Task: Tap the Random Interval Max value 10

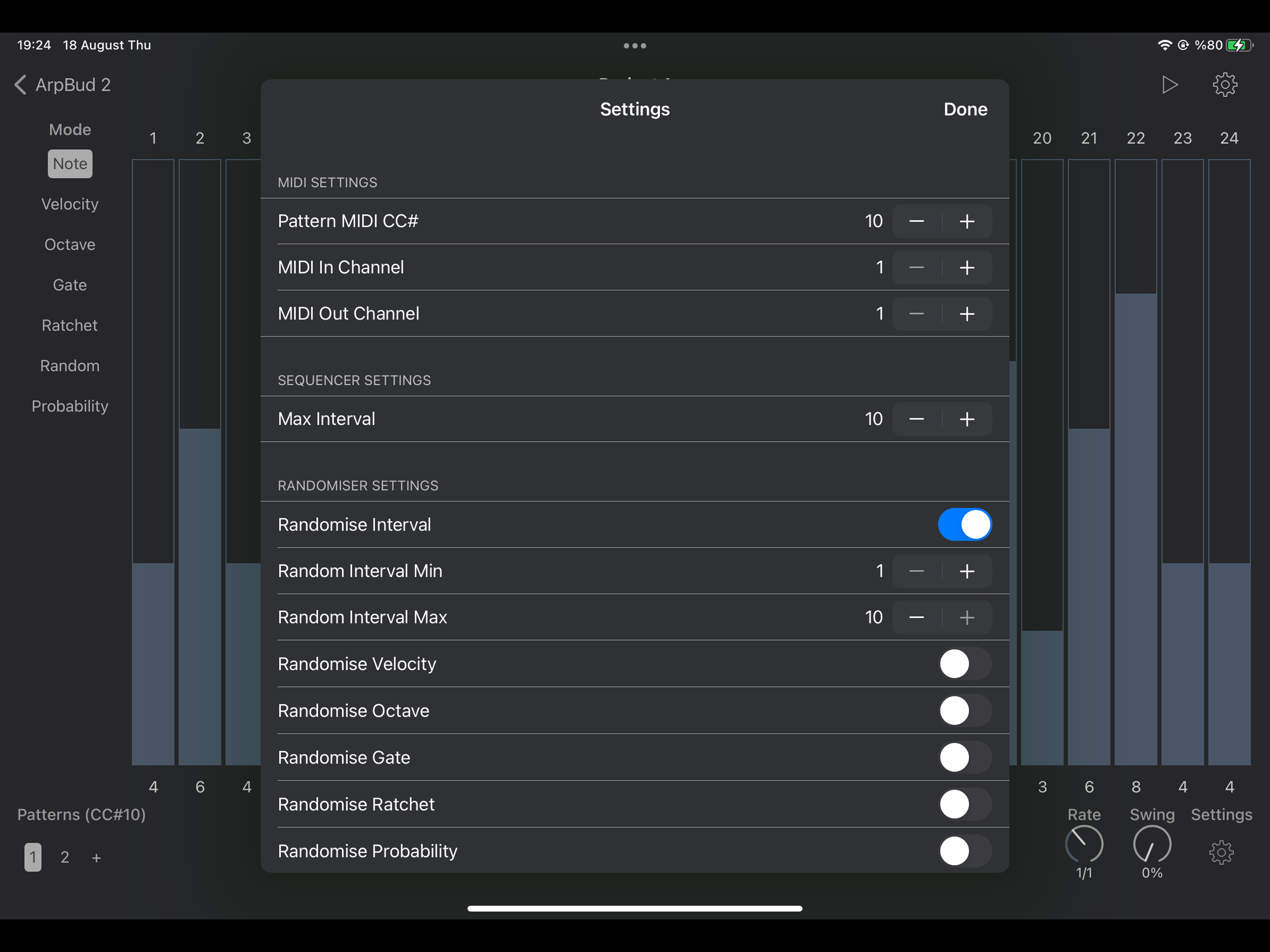Action: click(873, 617)
